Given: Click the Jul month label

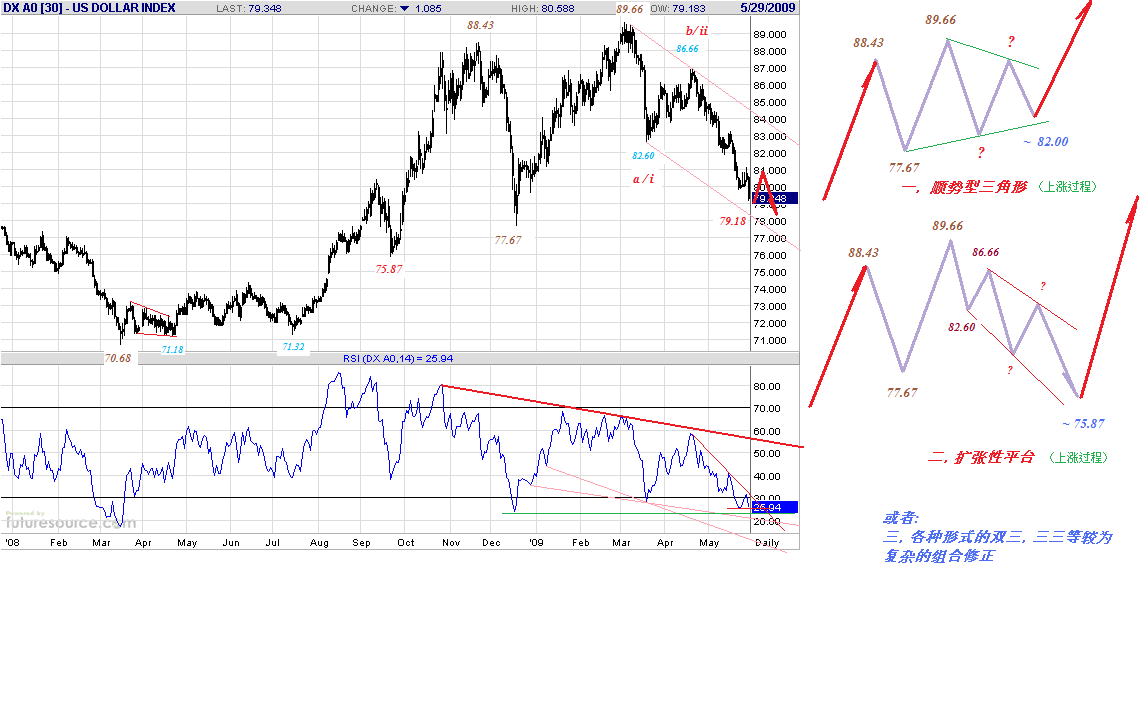Looking at the screenshot, I should tap(273, 542).
